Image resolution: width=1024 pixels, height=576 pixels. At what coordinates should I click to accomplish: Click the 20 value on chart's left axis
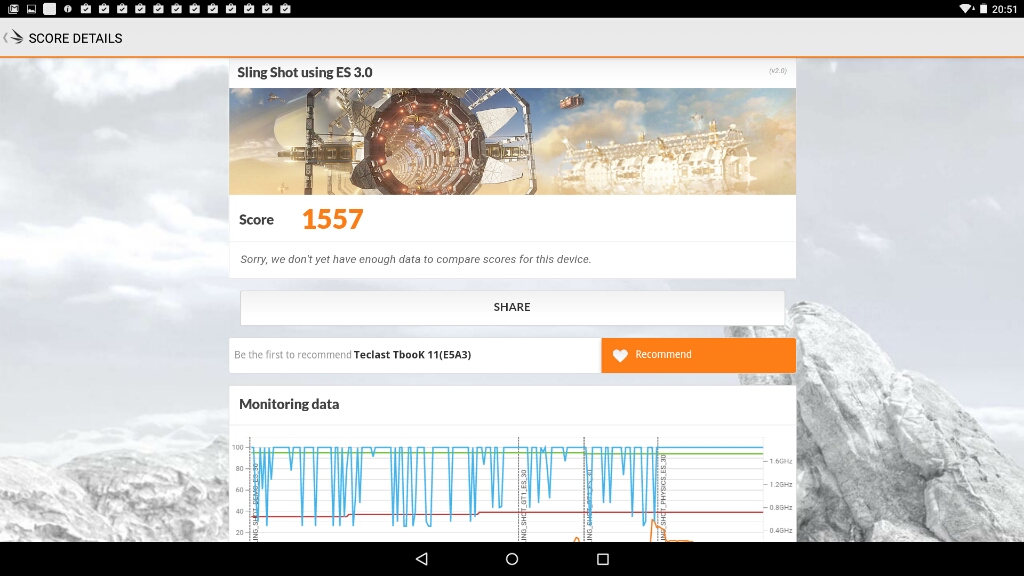[x=240, y=532]
